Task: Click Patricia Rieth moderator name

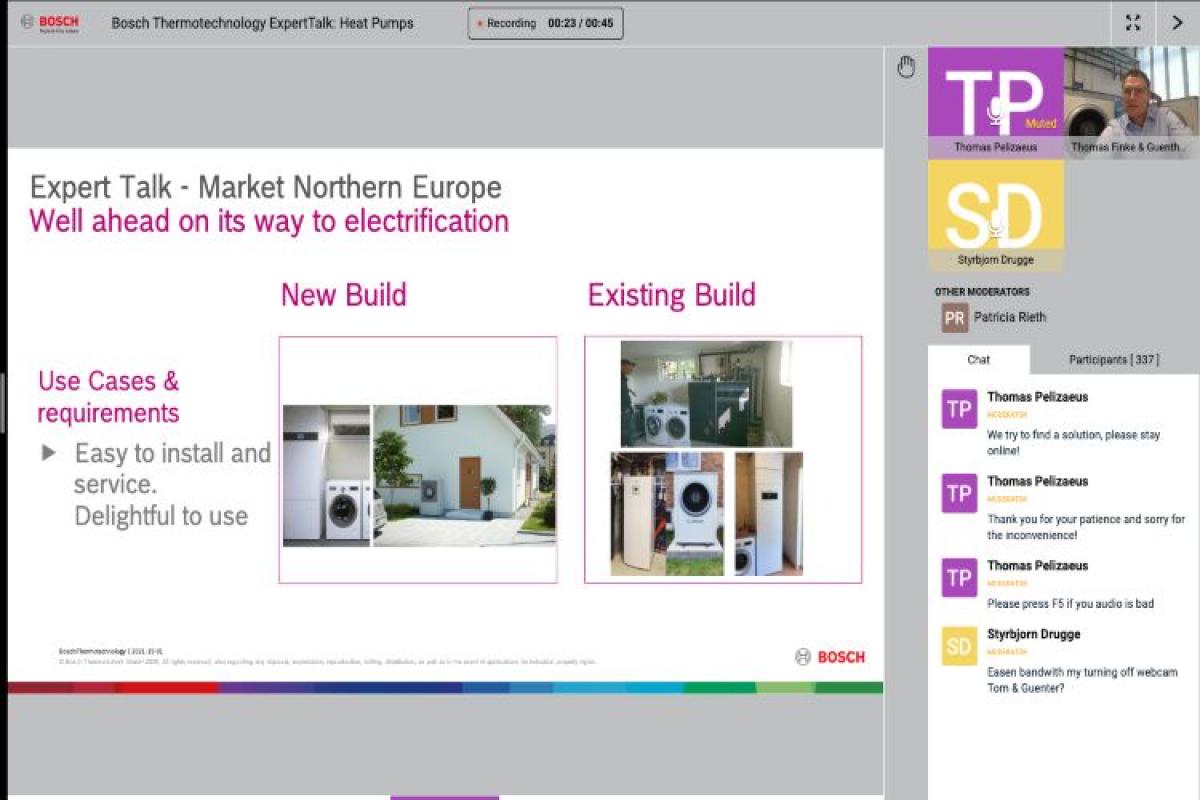Action: point(1010,318)
